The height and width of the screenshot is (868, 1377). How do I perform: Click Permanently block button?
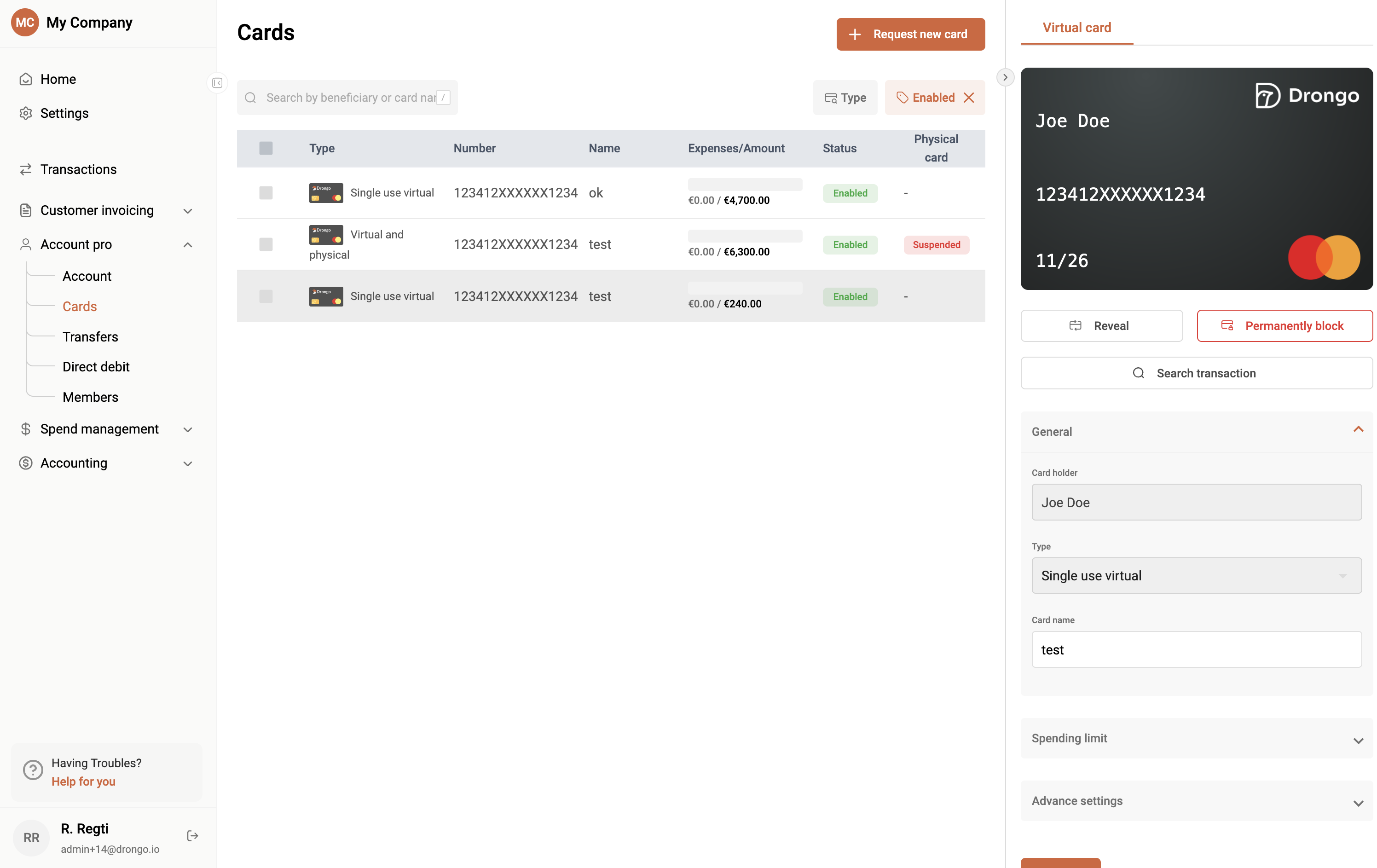pyautogui.click(x=1284, y=326)
